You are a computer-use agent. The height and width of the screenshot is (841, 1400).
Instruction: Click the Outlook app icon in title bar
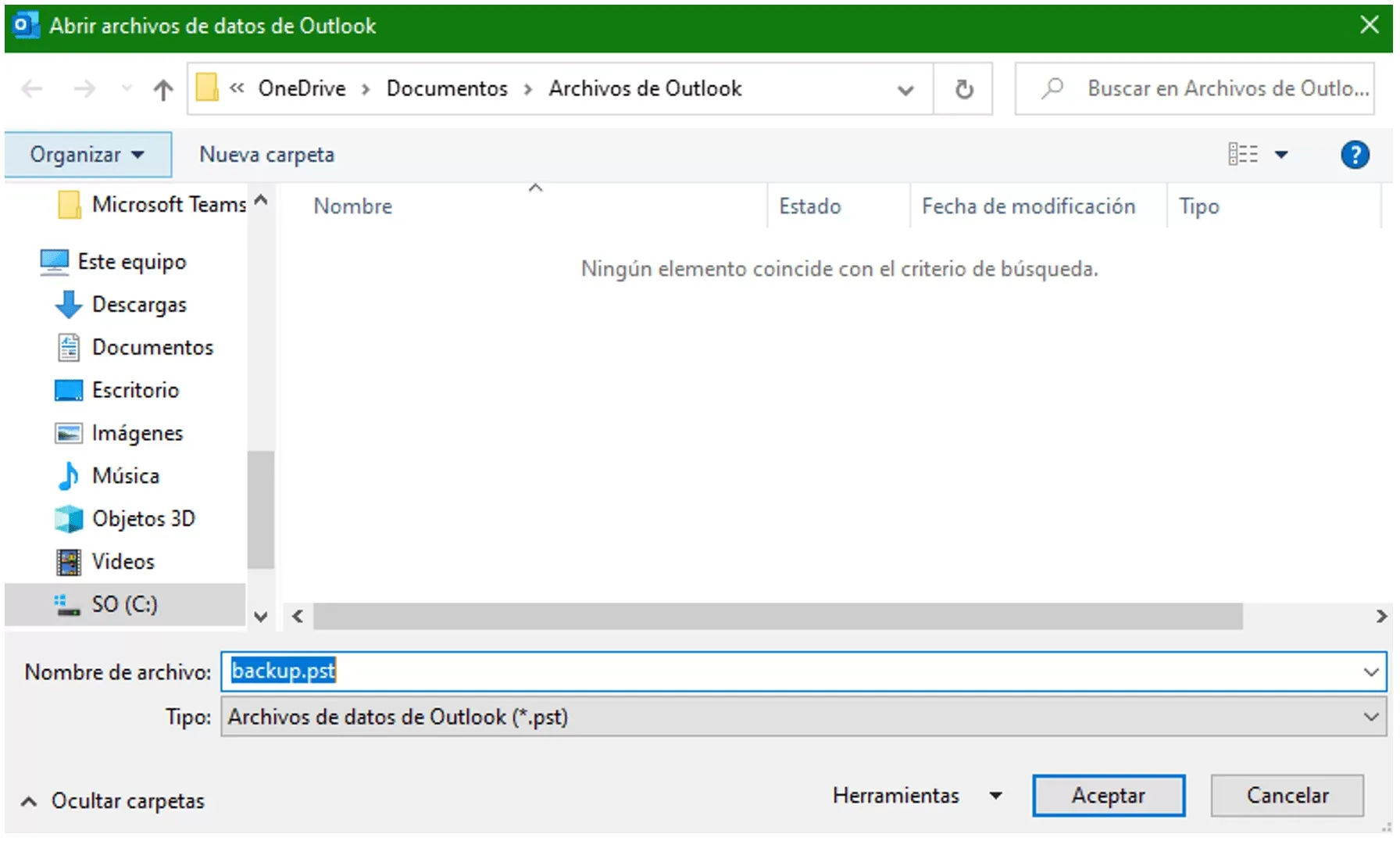(x=25, y=25)
